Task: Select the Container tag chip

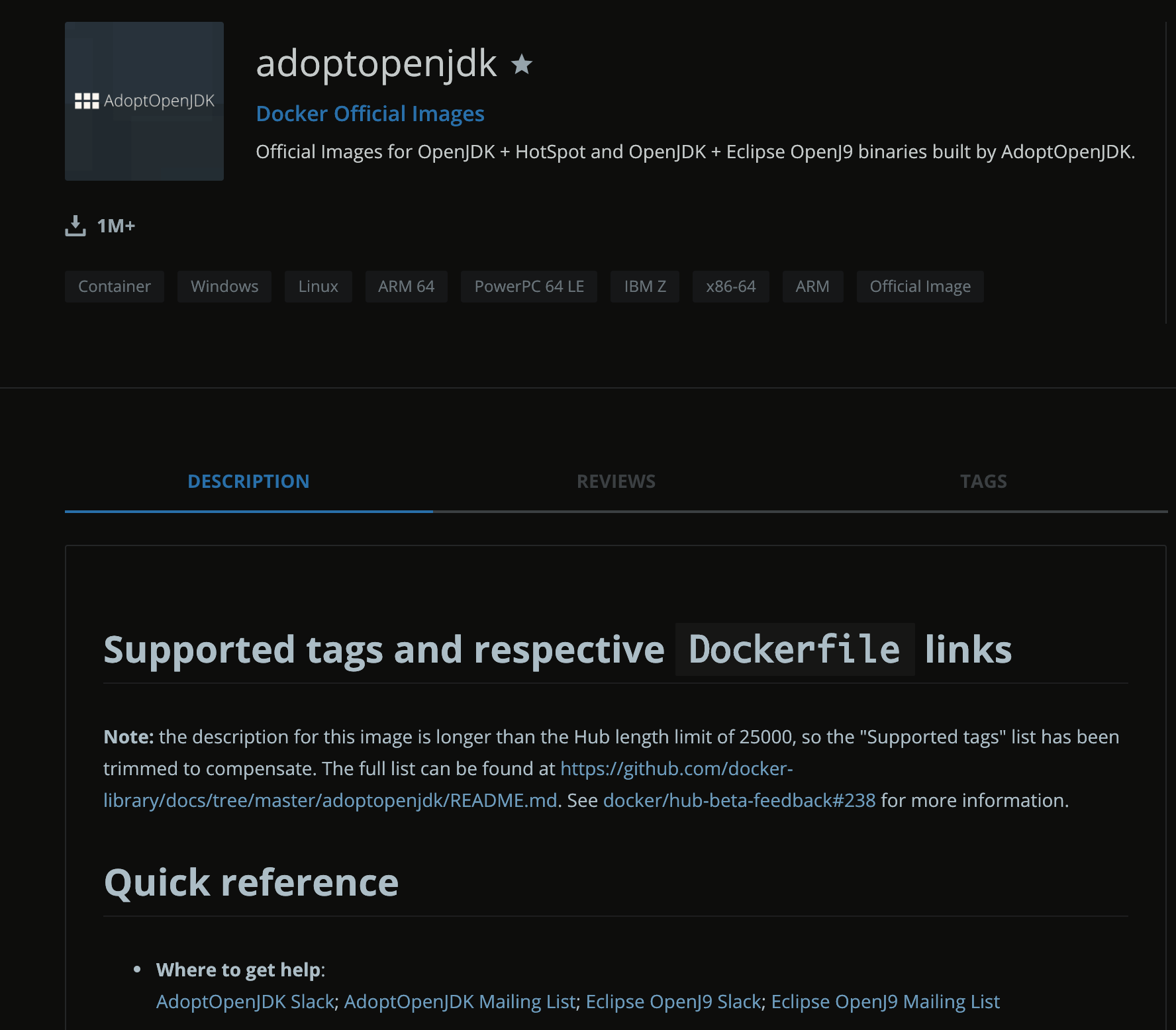Action: pos(115,287)
